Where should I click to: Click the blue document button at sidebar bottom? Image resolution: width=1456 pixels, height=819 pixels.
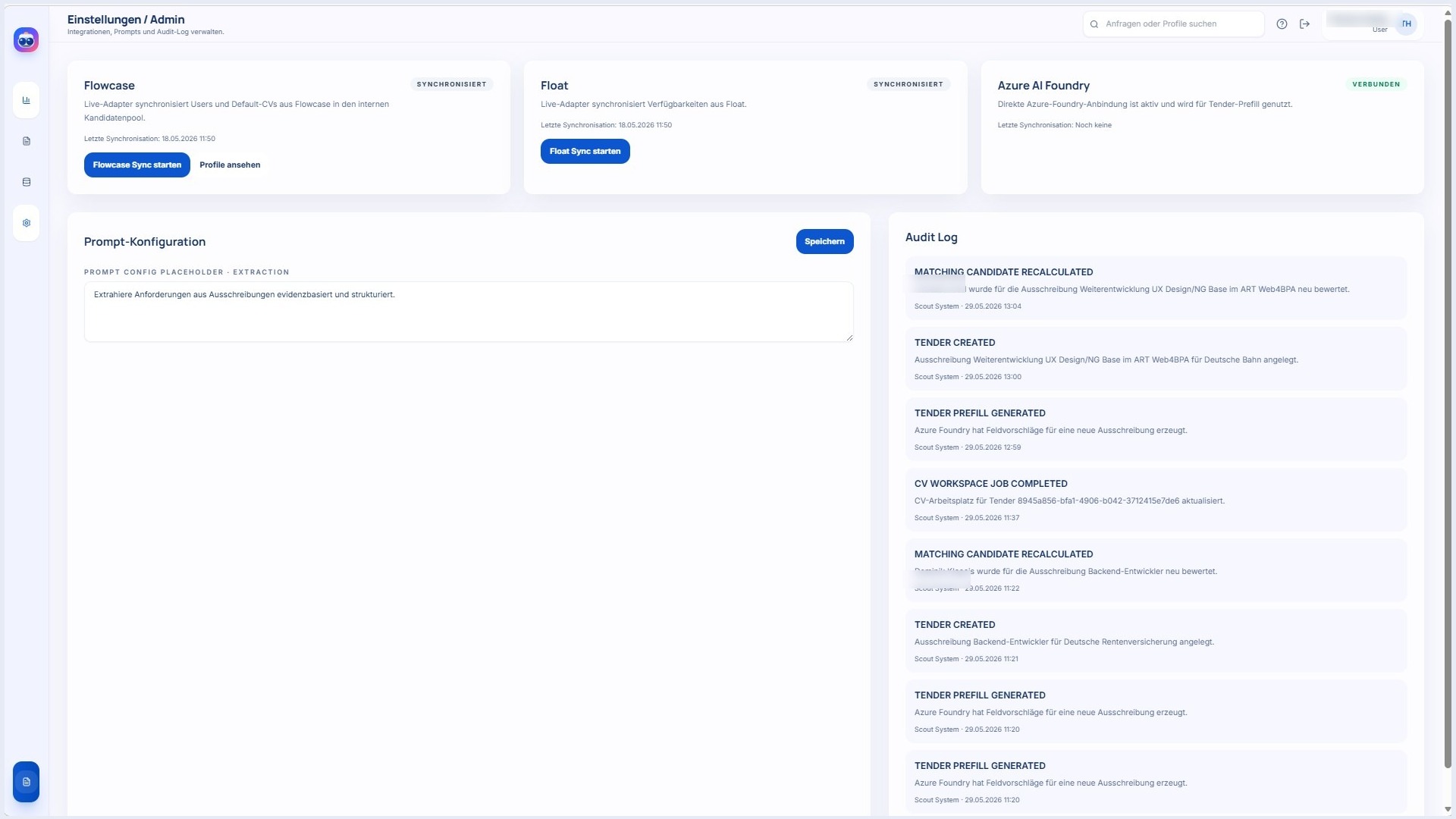(x=26, y=782)
